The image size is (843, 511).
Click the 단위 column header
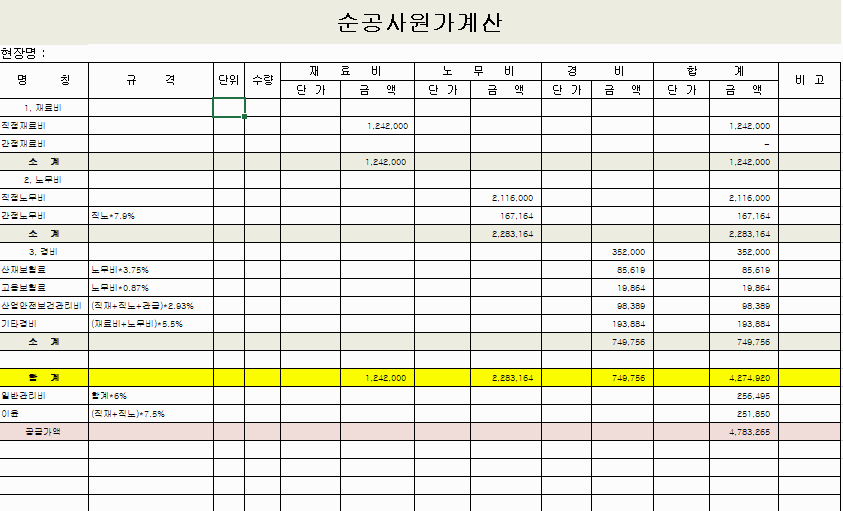coord(229,80)
